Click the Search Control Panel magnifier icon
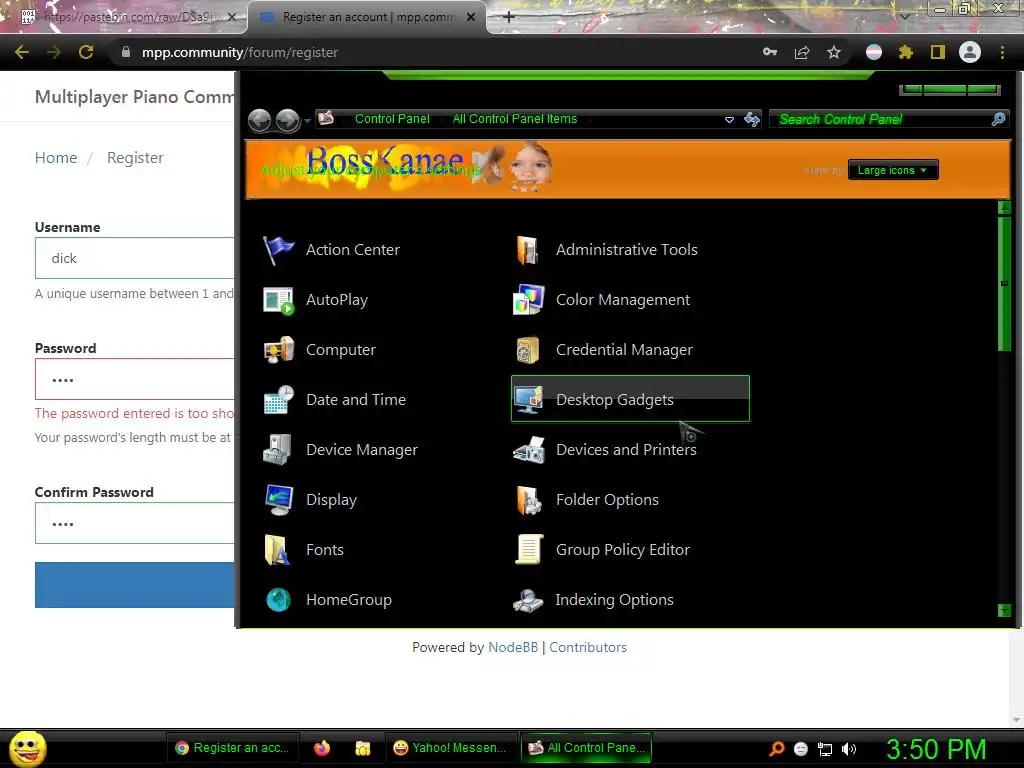1024x768 pixels. 998,119
